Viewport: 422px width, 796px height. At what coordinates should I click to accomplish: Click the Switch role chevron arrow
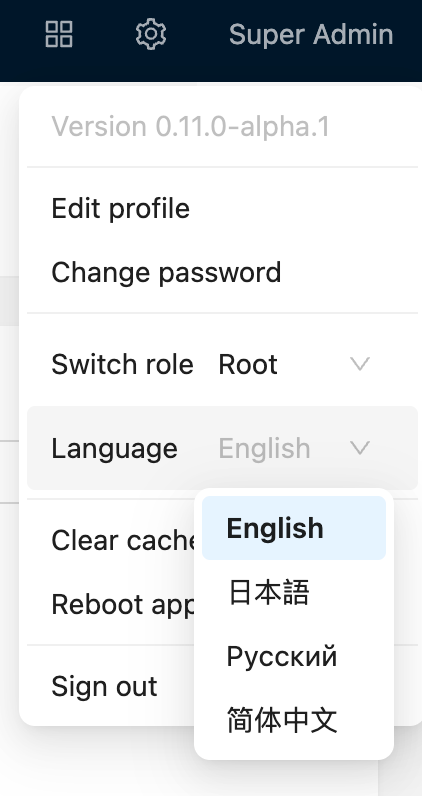[360, 364]
